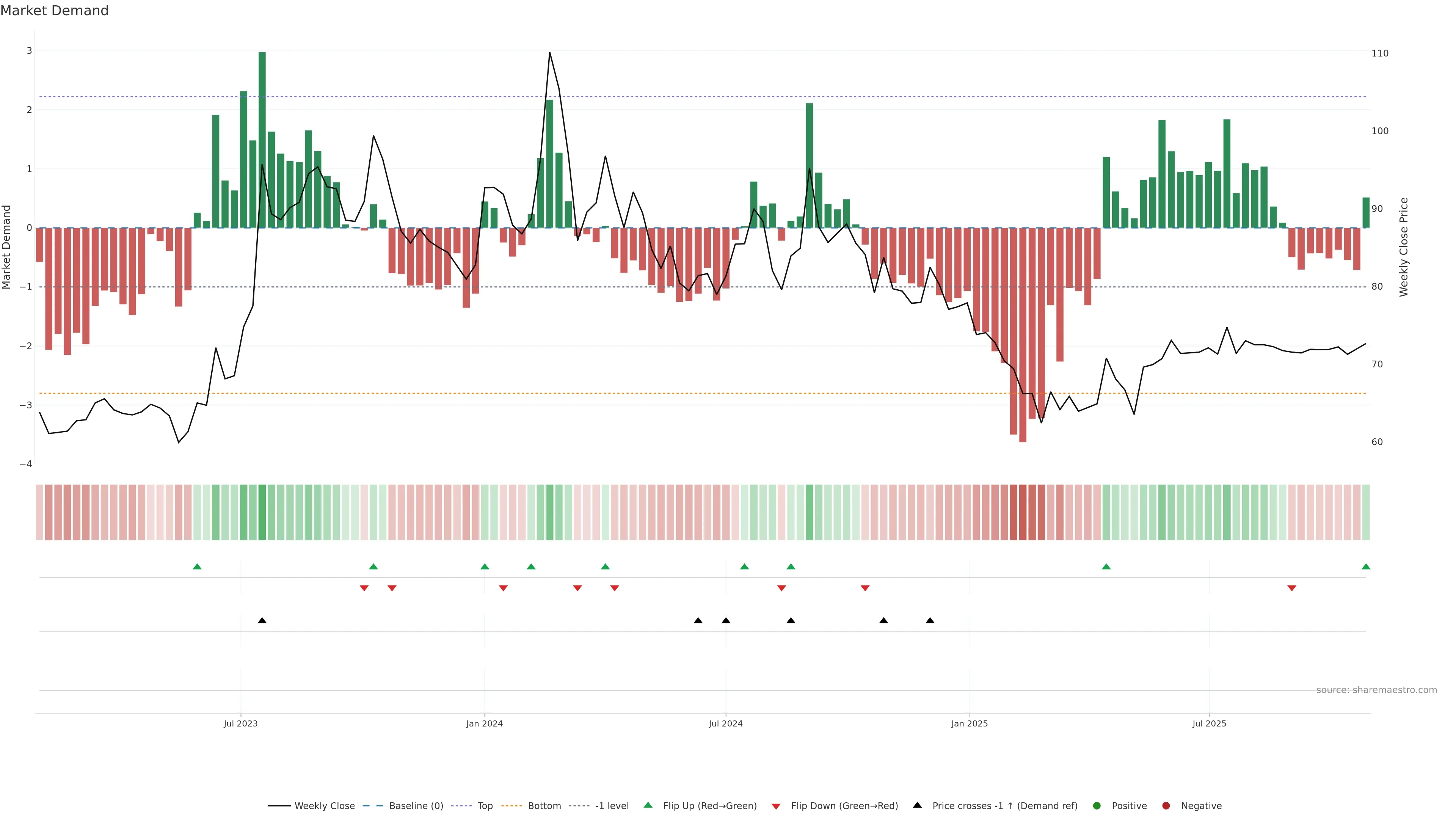Click the source: sharemaestro.com text
Image resolution: width=1456 pixels, height=819 pixels.
(1376, 690)
